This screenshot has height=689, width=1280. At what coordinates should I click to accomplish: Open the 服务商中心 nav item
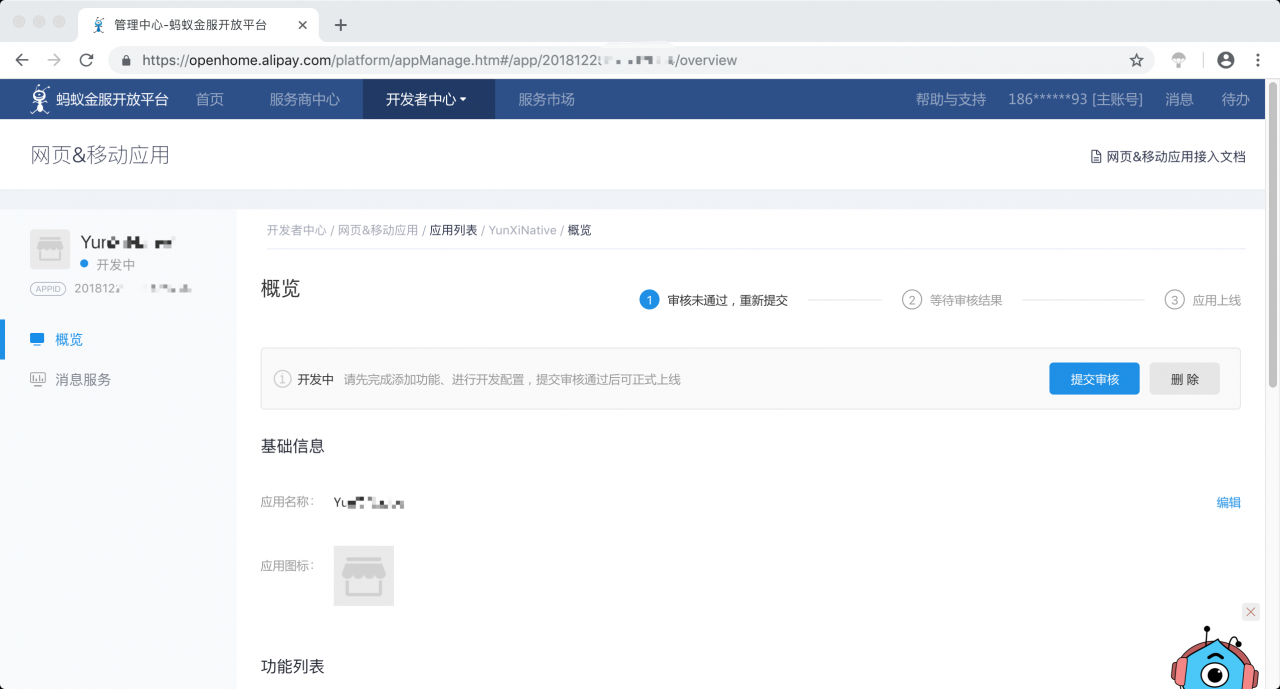pos(305,99)
